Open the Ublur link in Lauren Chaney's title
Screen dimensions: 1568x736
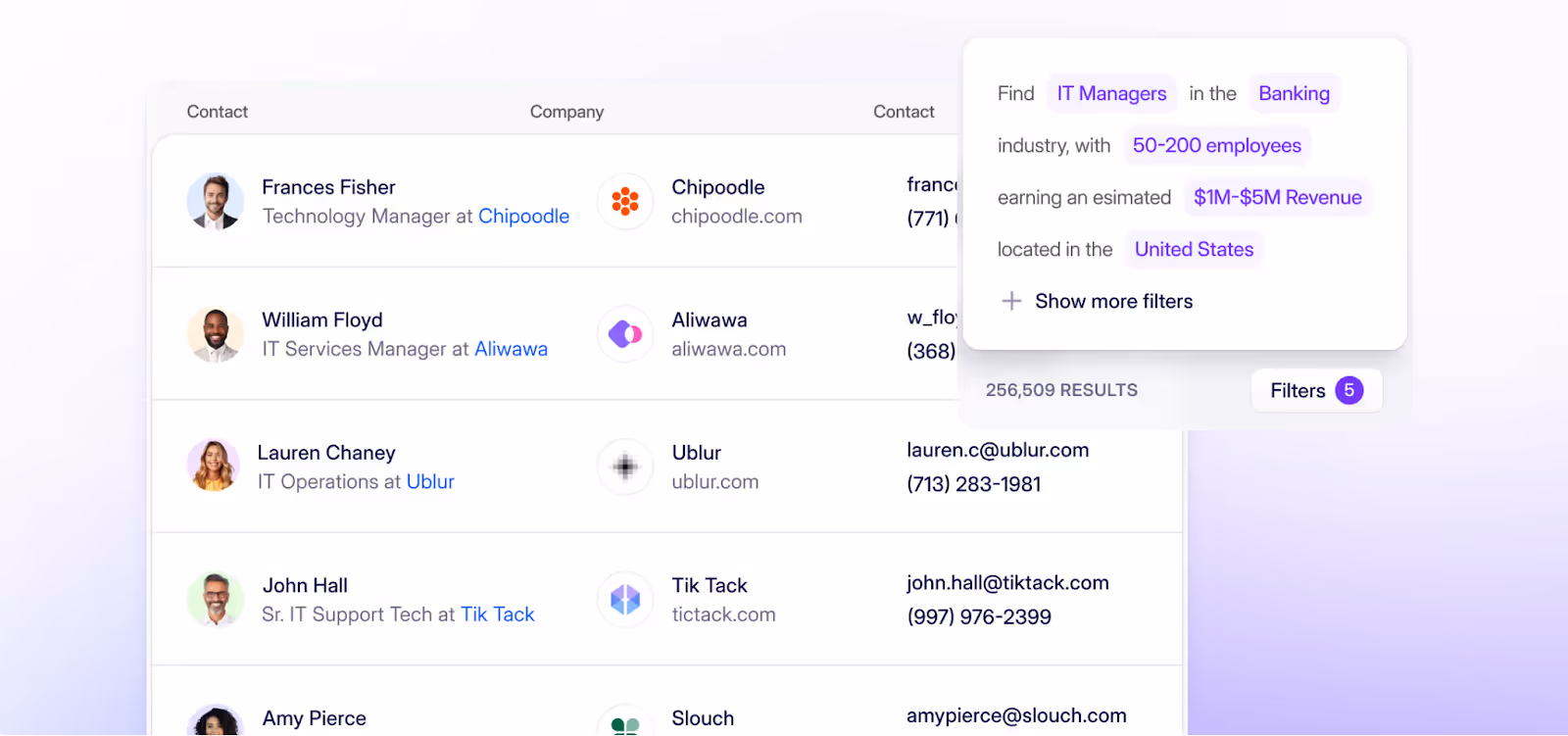pos(430,482)
